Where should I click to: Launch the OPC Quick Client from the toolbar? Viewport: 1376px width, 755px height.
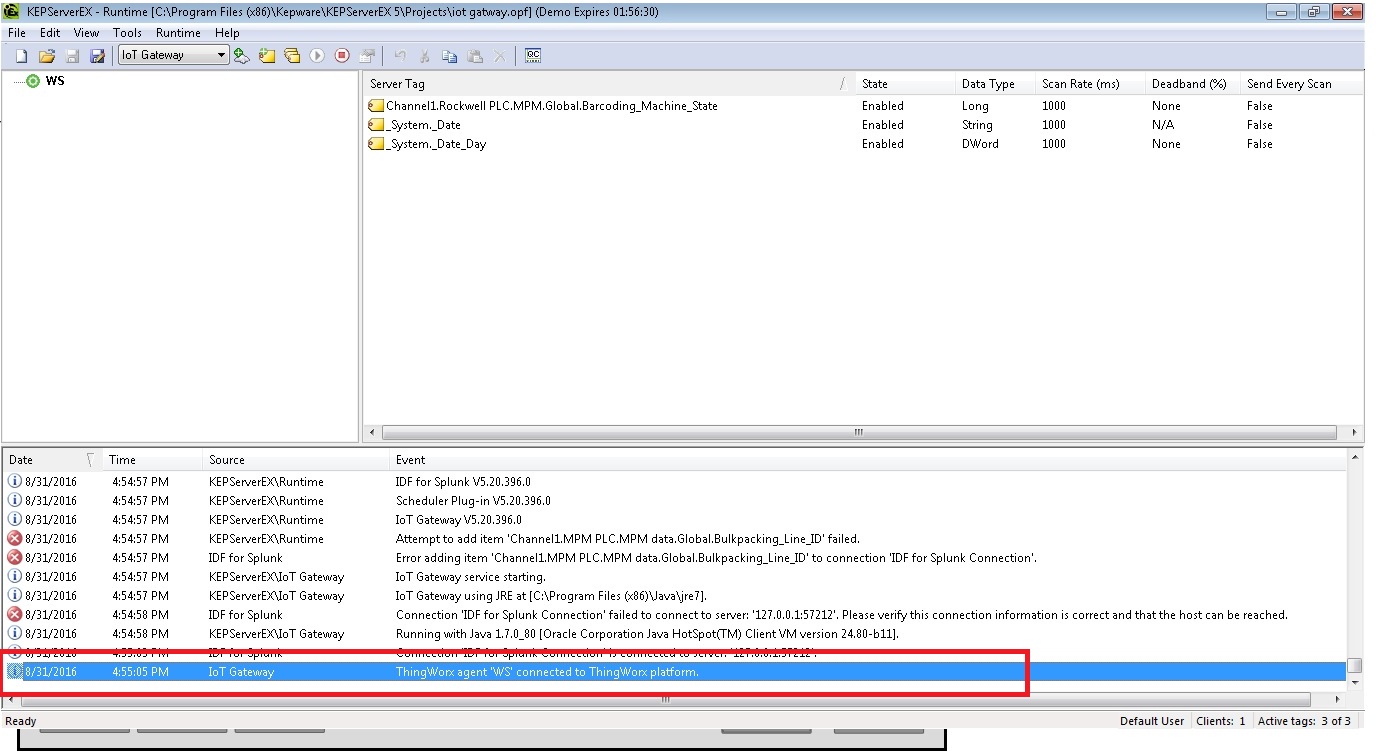532,55
